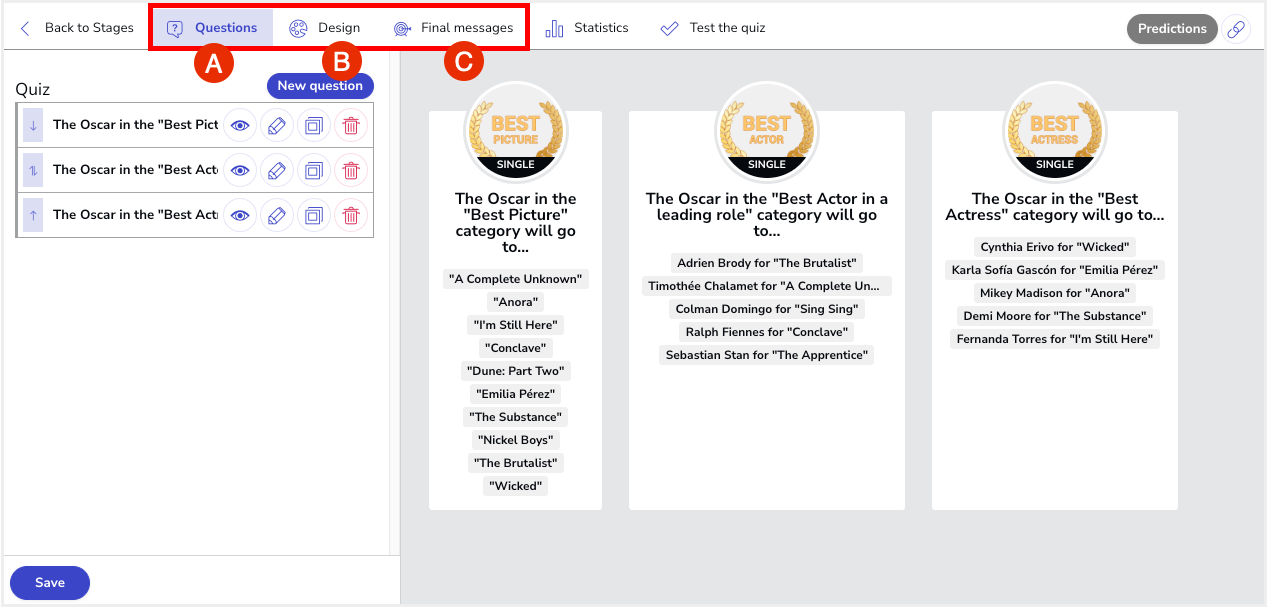This screenshot has width=1267, height=608.
Task: Choose the Timothée Chalamet answer
Action: point(767,286)
